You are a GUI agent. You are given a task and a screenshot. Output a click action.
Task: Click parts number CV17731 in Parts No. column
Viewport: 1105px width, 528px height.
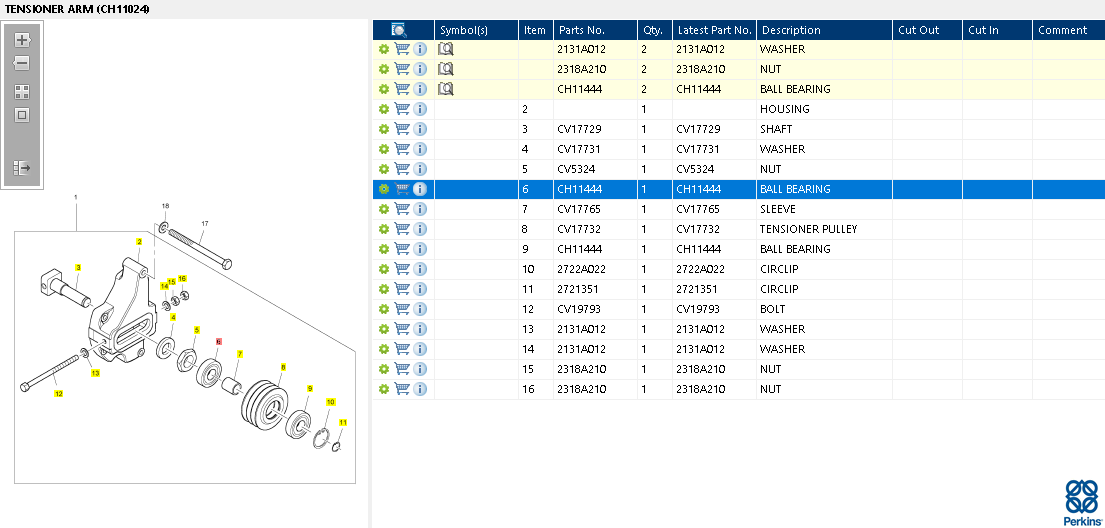(x=581, y=149)
